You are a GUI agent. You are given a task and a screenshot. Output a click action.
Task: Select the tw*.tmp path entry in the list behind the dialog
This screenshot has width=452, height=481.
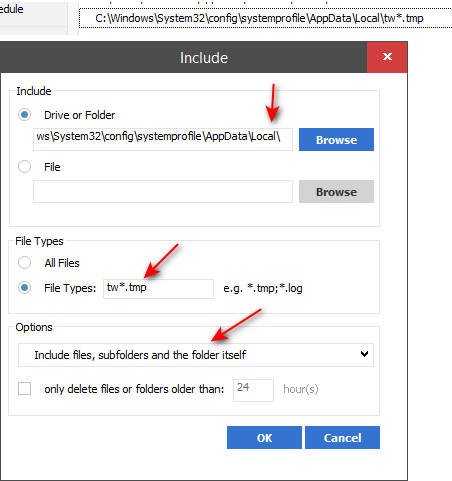pyautogui.click(x=265, y=18)
